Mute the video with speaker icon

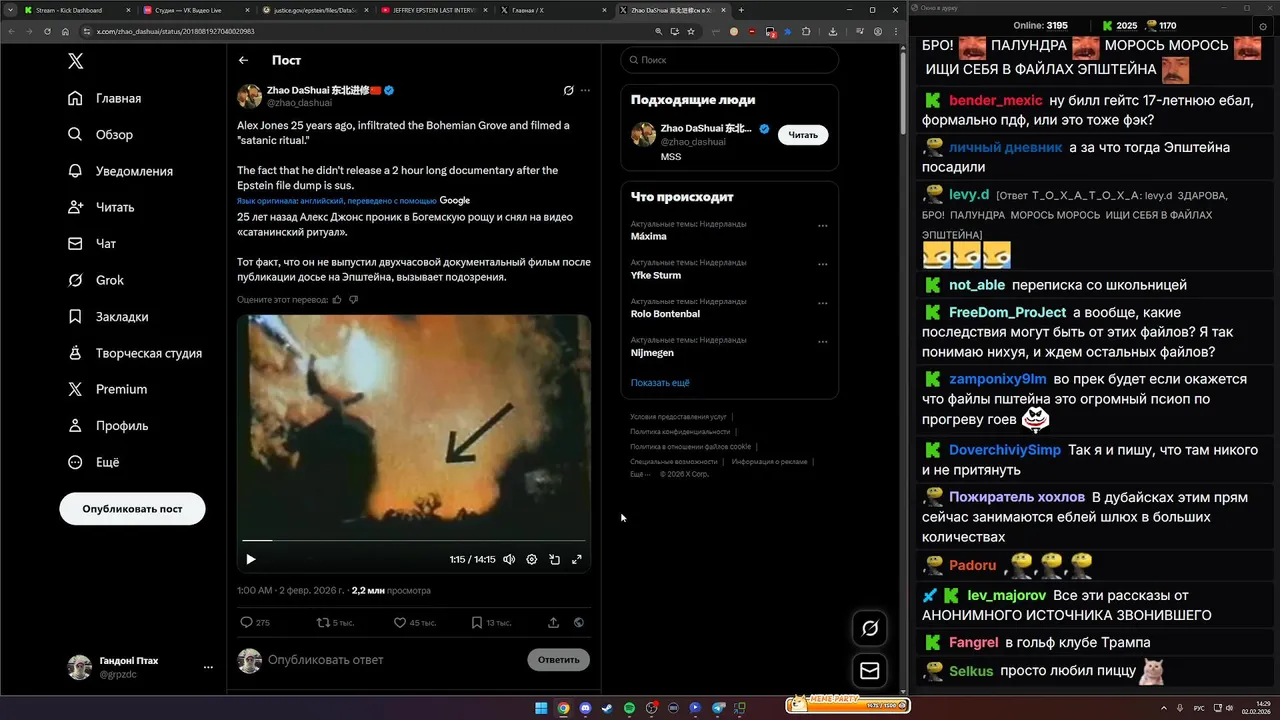point(509,559)
